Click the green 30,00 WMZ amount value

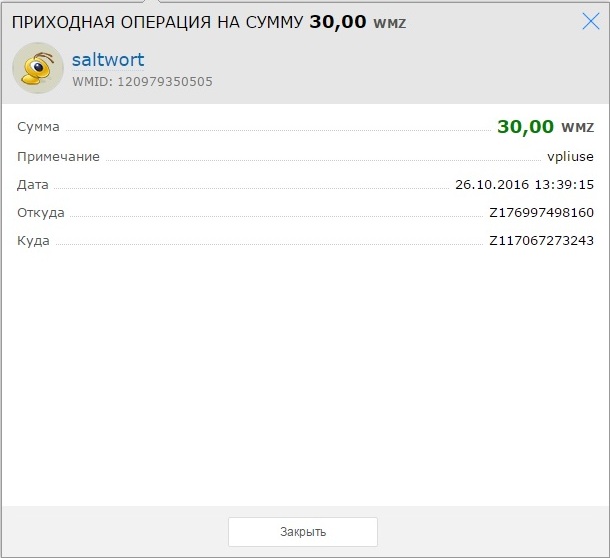coord(545,126)
